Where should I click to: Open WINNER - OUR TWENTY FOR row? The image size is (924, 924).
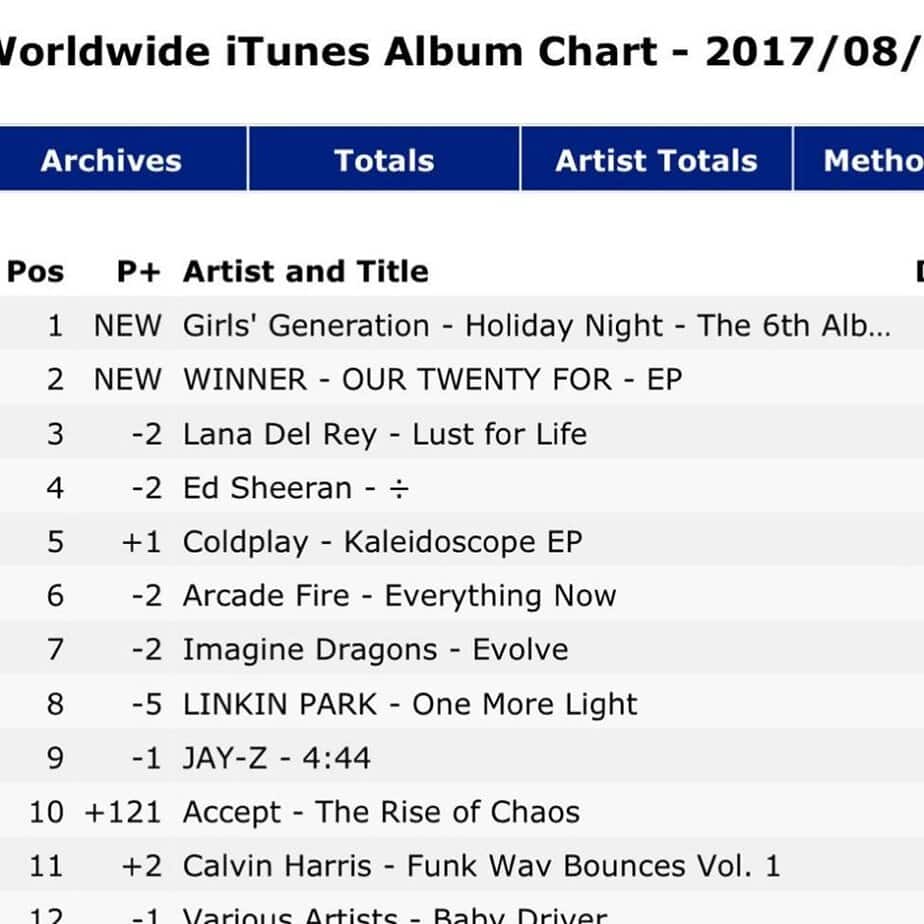coord(432,380)
